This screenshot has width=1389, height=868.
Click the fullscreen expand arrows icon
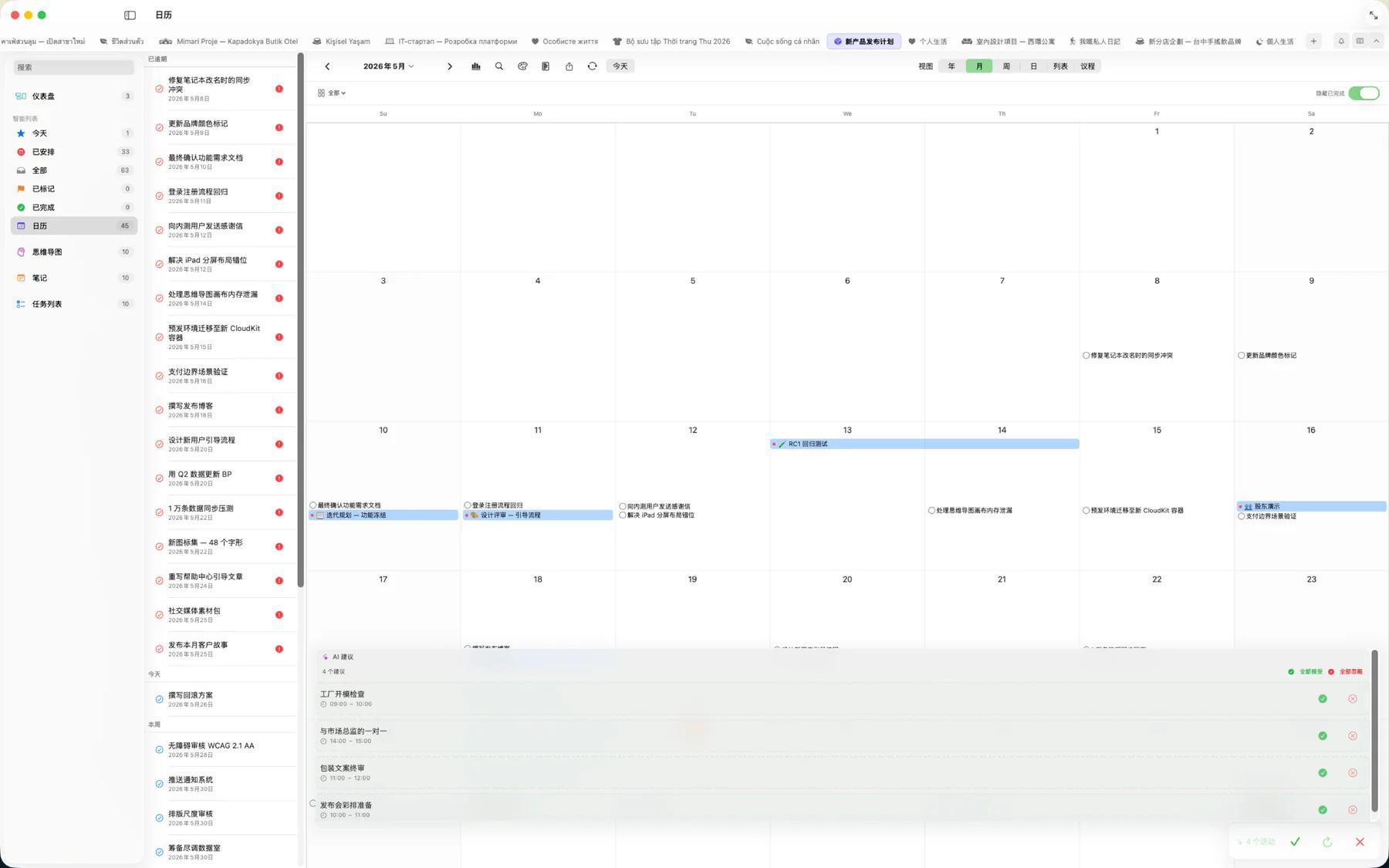(1374, 15)
